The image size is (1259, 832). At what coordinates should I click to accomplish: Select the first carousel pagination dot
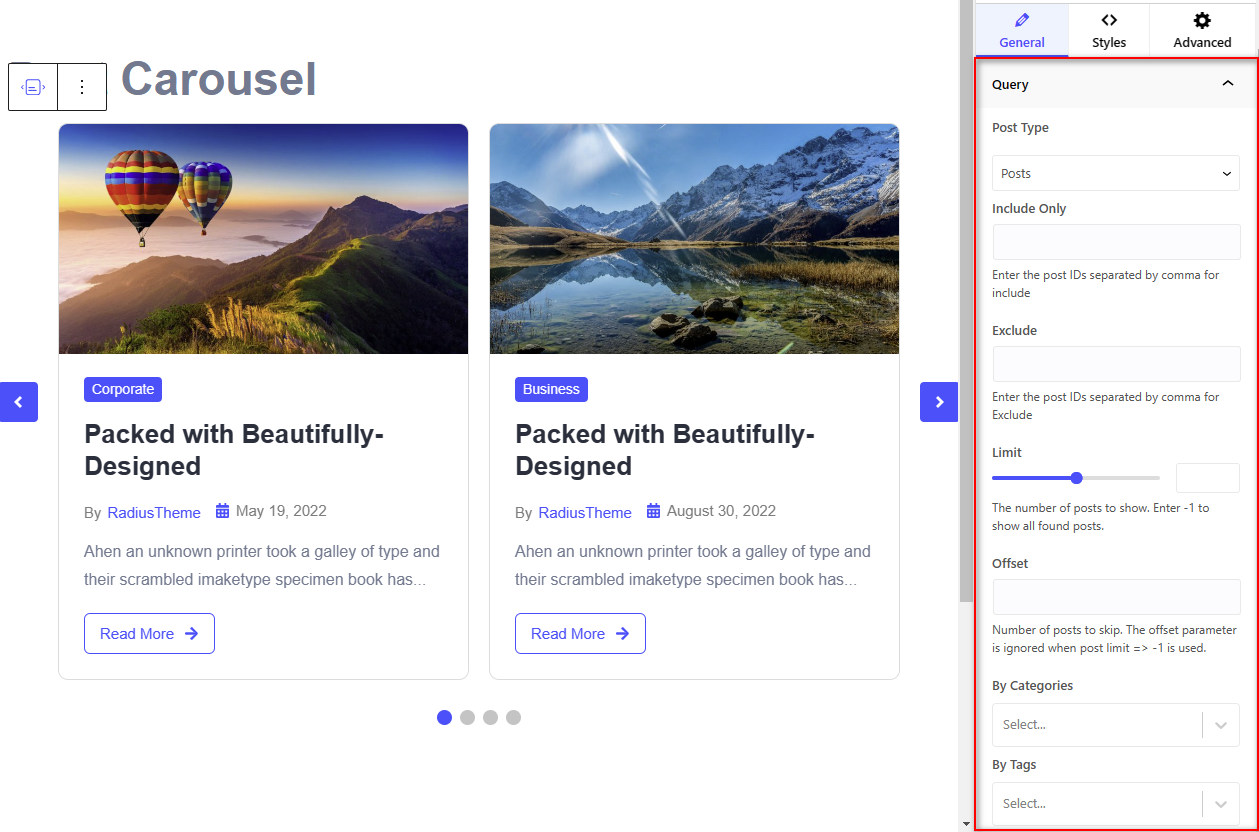pos(445,717)
